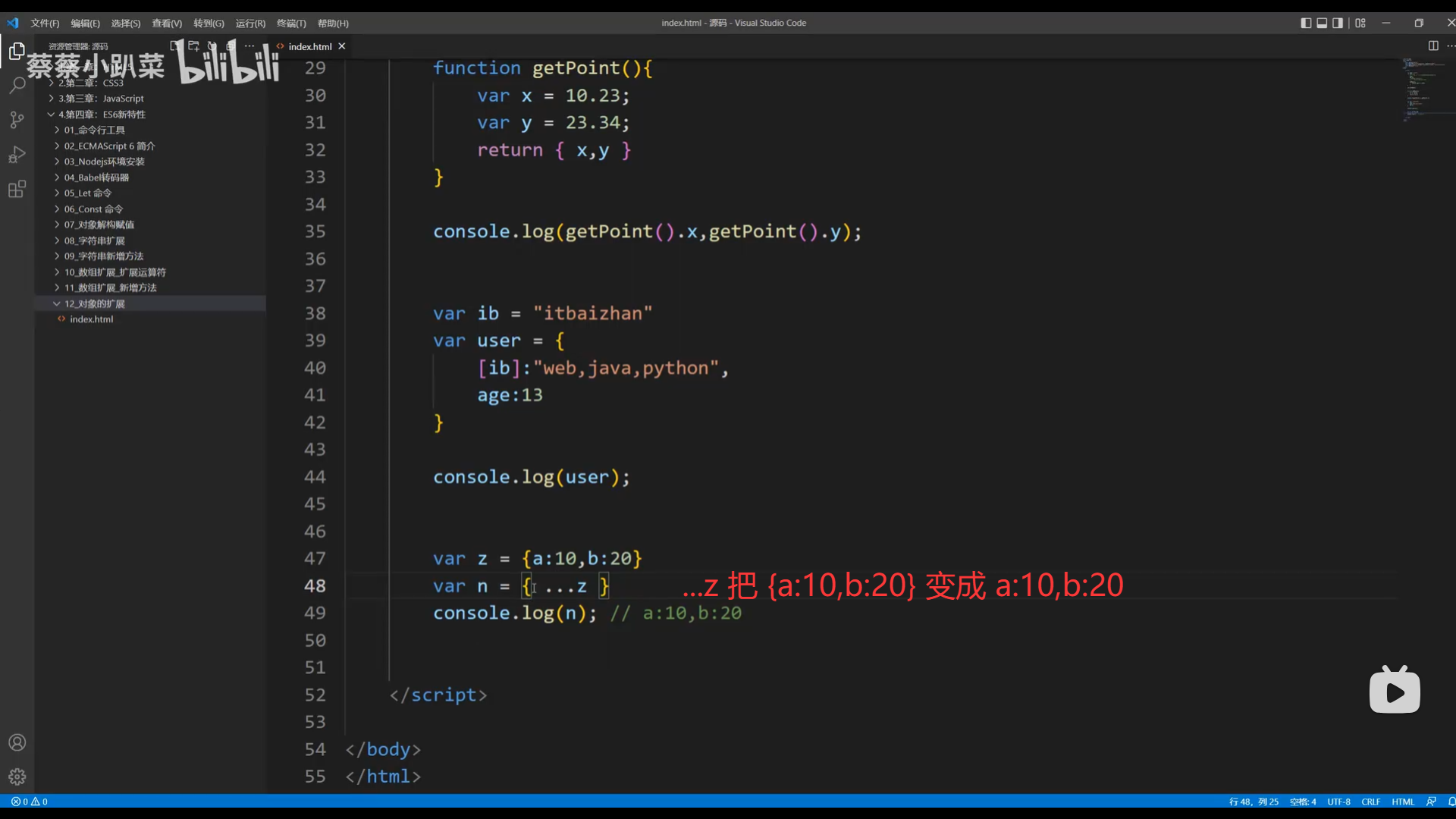Click the split editor right icon
This screenshot has width=1456, height=819.
1433,45
